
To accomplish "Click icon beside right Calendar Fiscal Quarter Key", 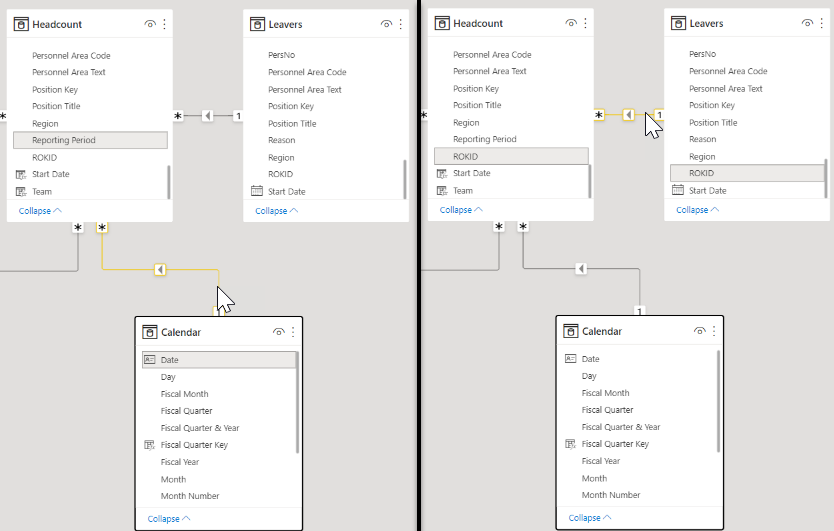I will (571, 444).
